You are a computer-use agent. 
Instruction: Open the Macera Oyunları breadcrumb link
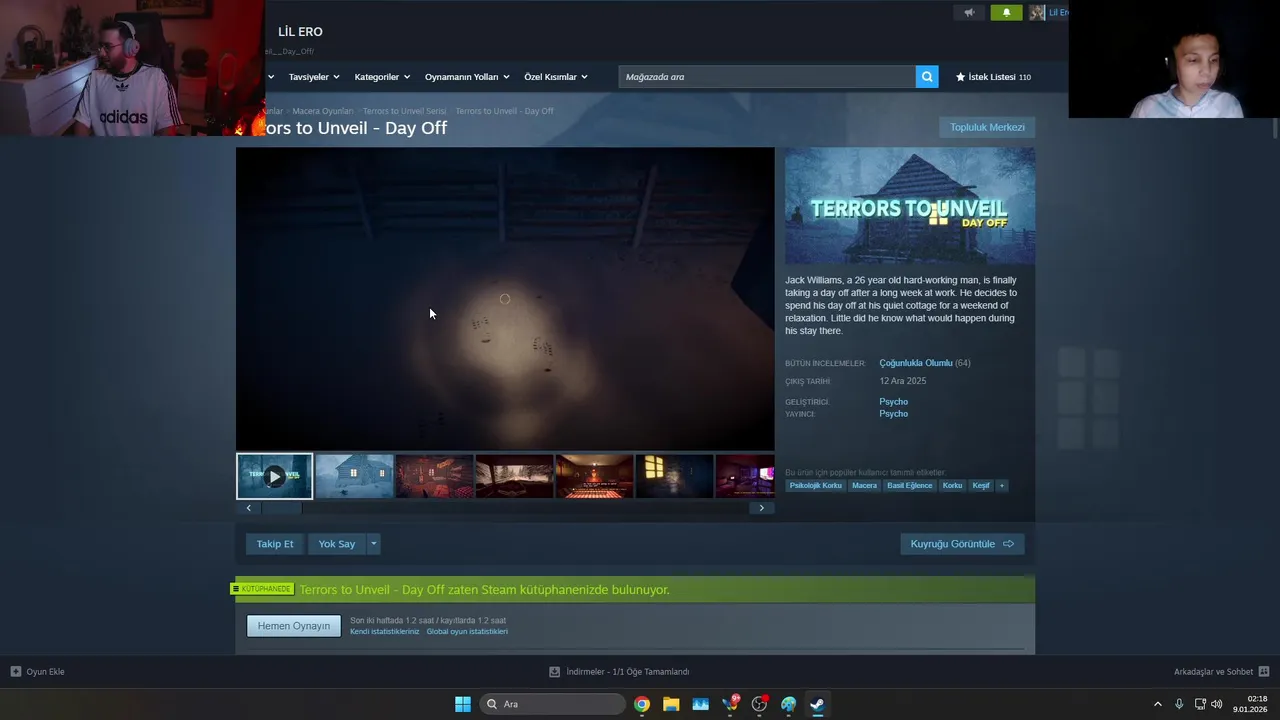point(323,111)
